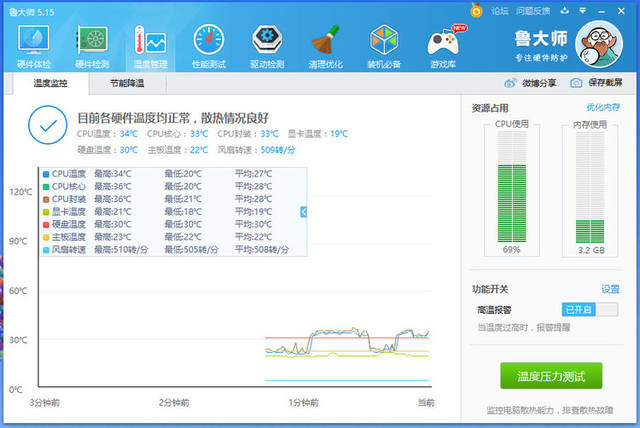Viewport: 640px width, 428px height.
Task: Click 主板温度 value 22℃ in summary
Action: [199, 150]
